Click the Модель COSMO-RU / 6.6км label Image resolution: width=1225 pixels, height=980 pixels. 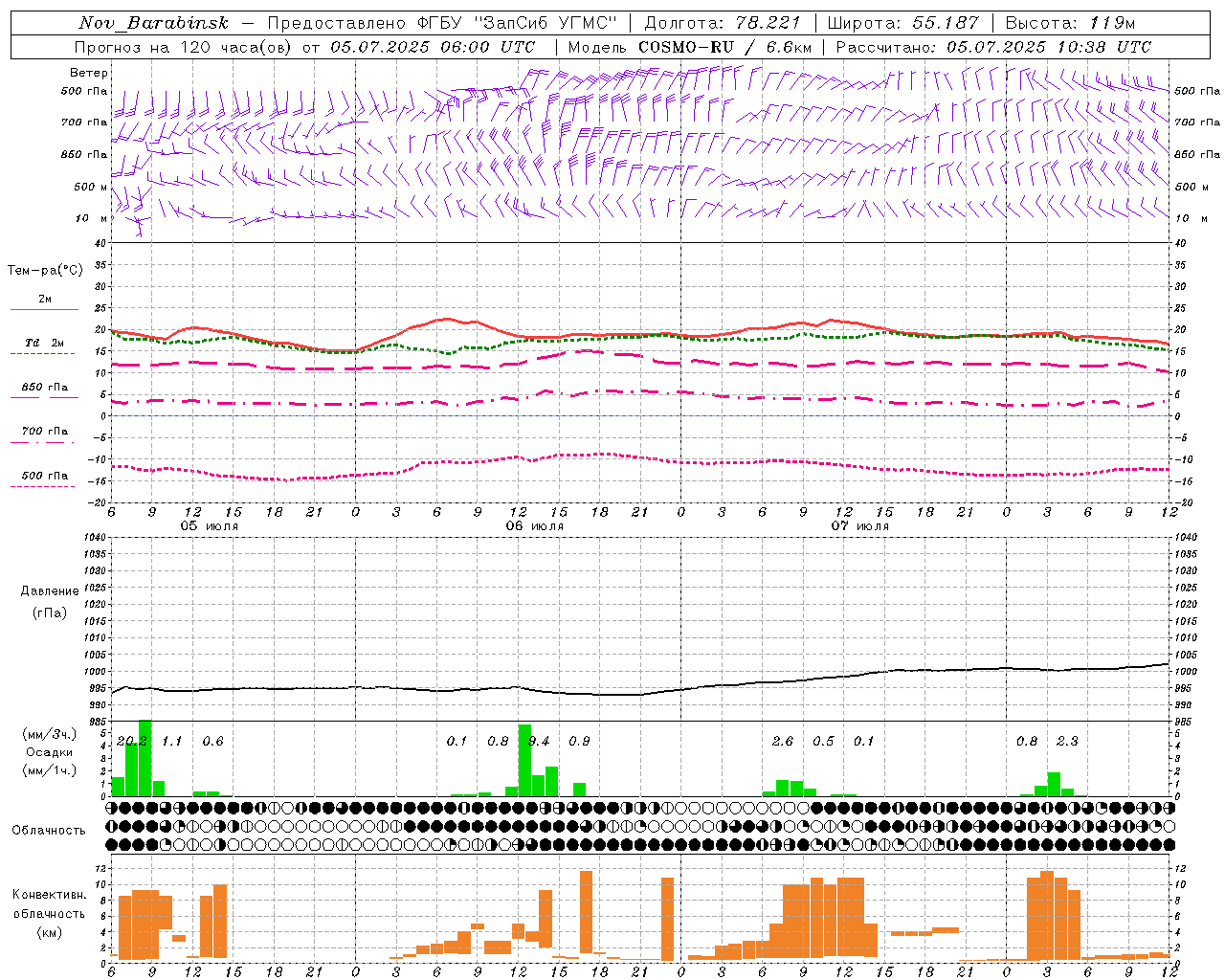coord(690,47)
